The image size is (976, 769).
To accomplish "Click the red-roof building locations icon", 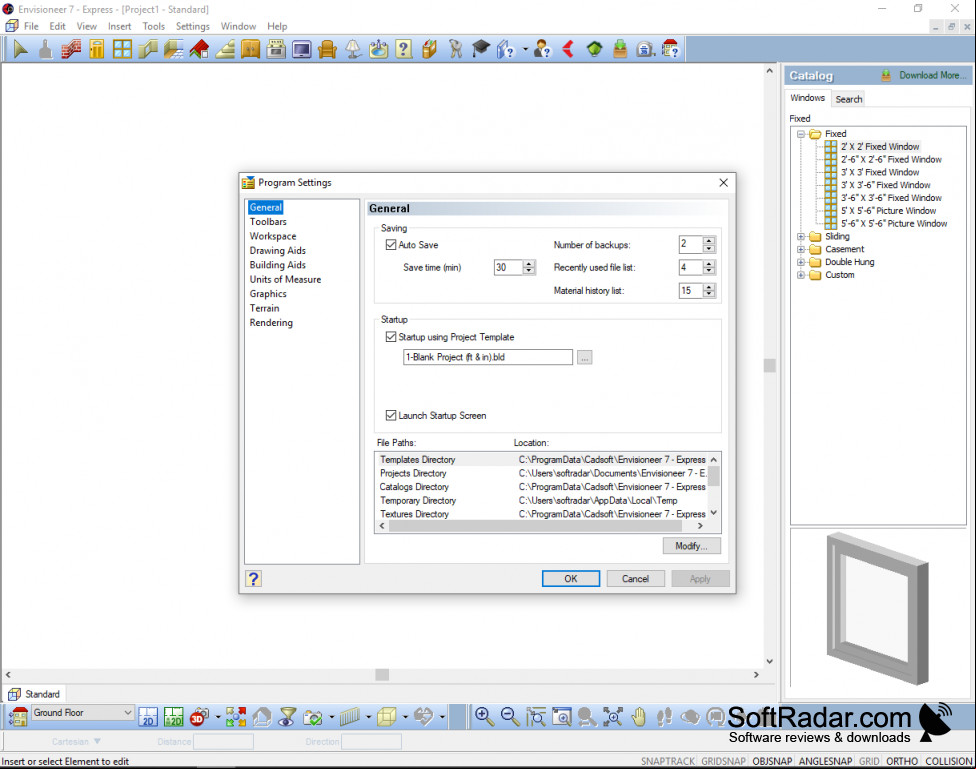I will coord(18,717).
